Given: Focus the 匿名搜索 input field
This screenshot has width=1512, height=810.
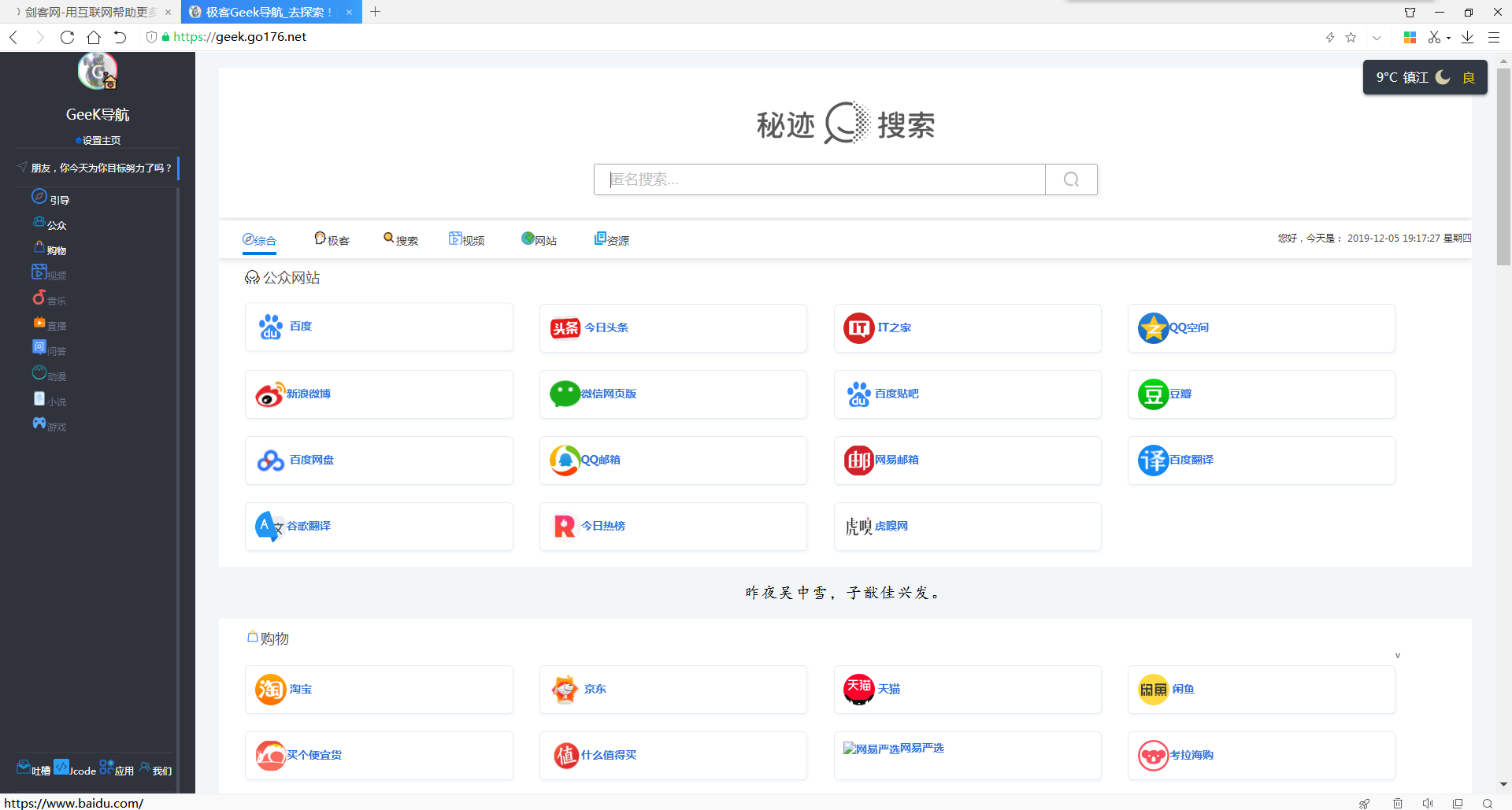Looking at the screenshot, I should 820,179.
